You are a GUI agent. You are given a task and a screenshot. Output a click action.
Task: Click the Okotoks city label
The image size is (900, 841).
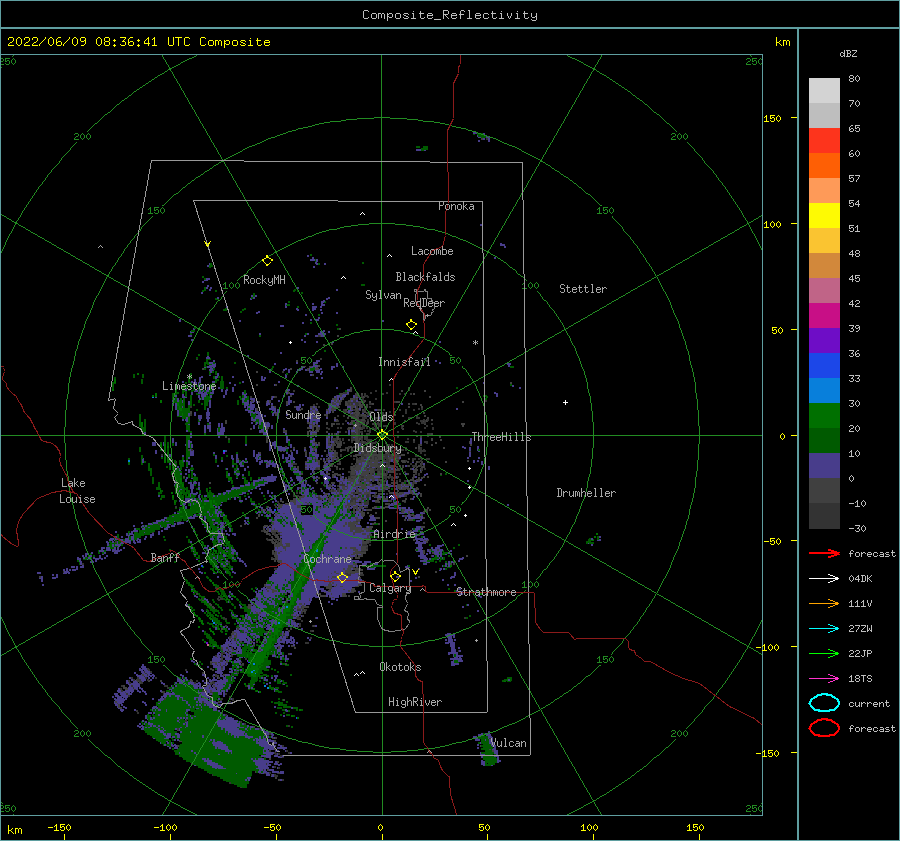(x=400, y=667)
